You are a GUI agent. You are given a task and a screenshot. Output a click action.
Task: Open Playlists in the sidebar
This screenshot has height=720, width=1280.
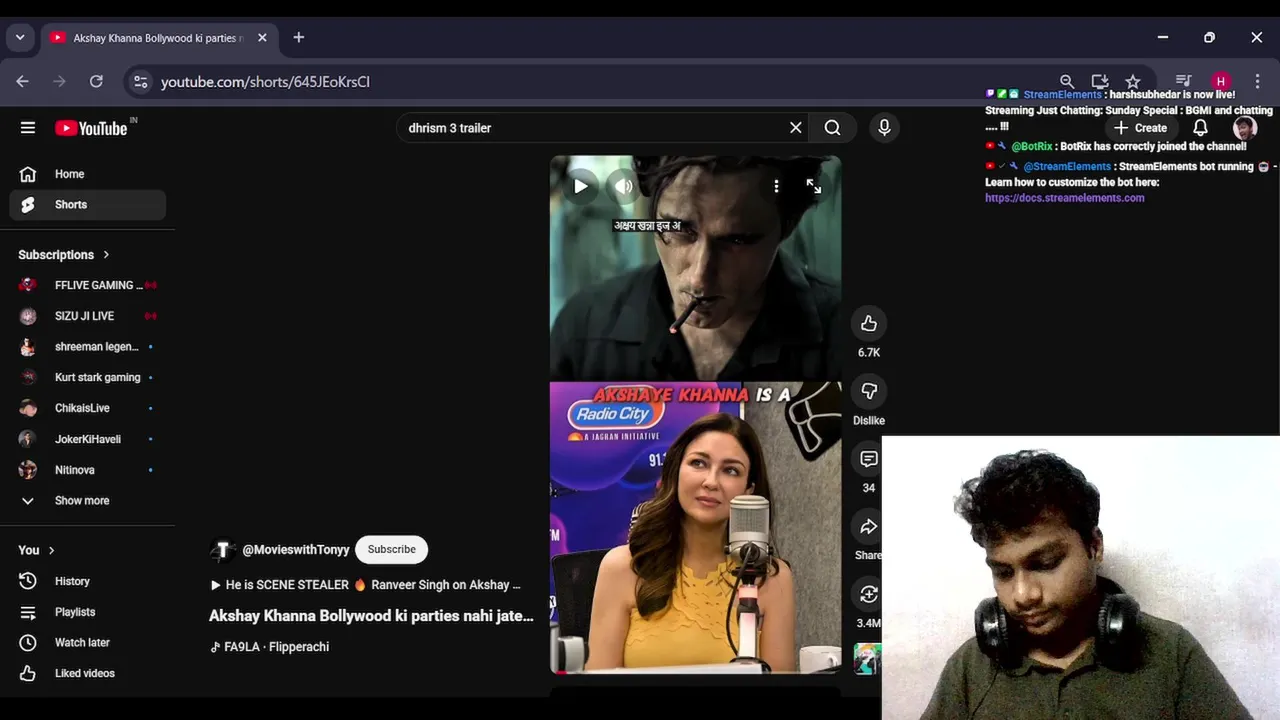pyautogui.click(x=88, y=612)
